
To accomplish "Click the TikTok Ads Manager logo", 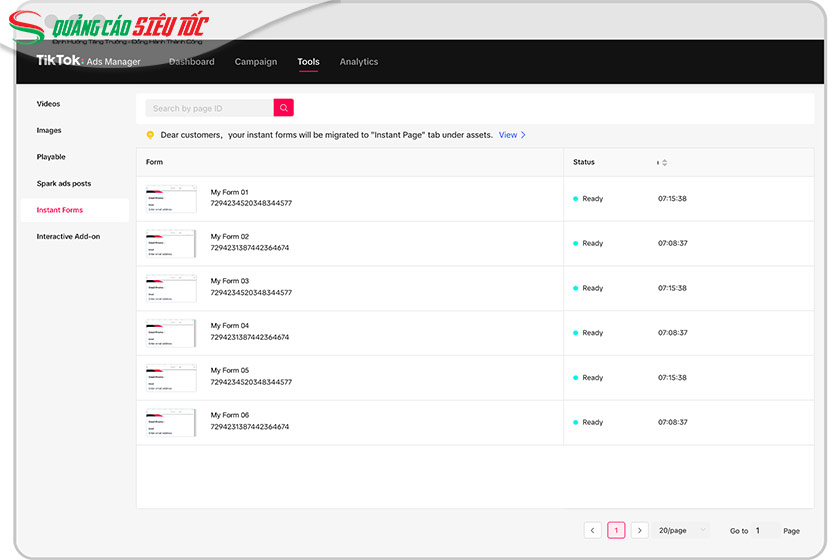I will point(88,61).
